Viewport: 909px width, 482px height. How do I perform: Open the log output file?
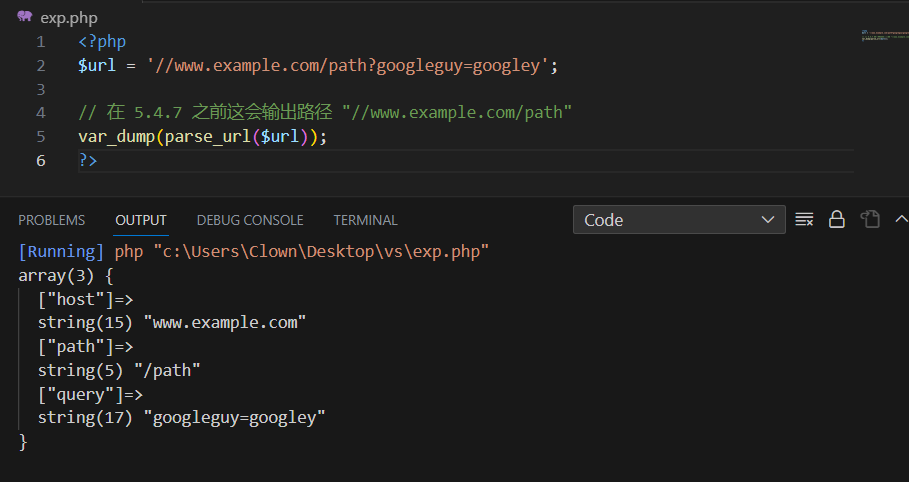870,219
